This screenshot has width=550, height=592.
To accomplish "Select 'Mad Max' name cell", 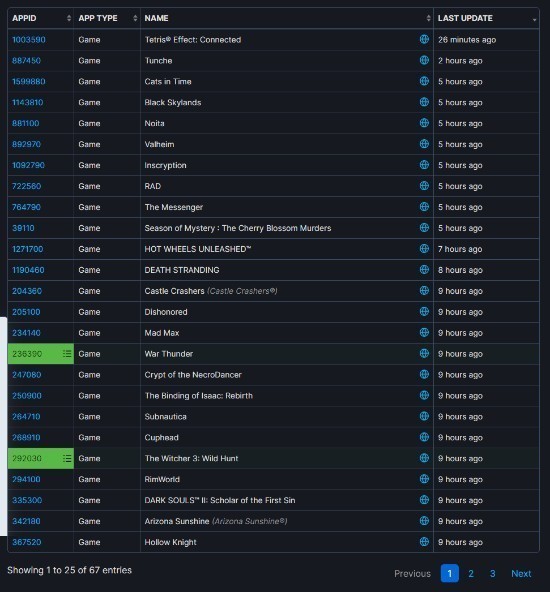I will pyautogui.click(x=287, y=333).
